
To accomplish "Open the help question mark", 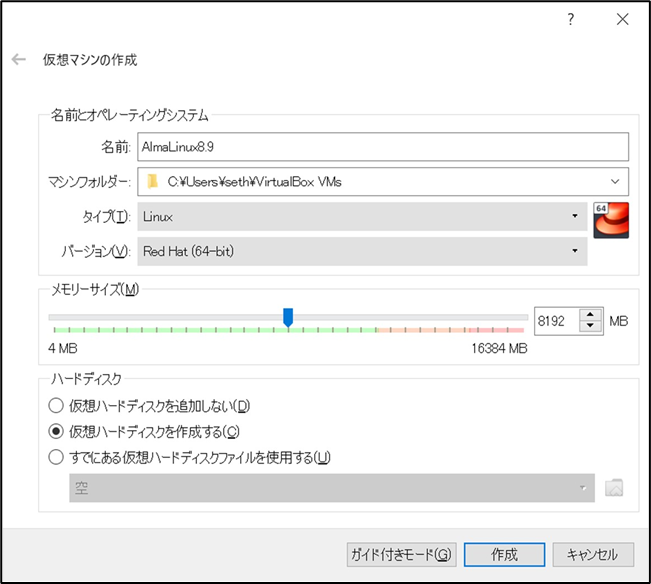I will pyautogui.click(x=571, y=19).
